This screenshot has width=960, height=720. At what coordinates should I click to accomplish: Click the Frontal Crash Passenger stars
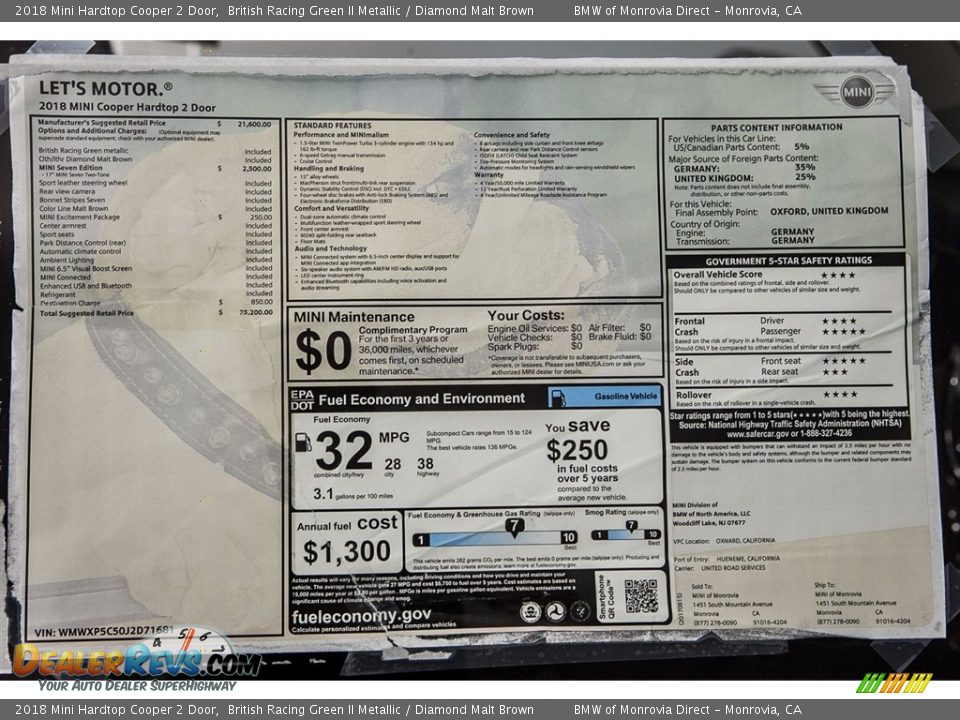[843, 332]
